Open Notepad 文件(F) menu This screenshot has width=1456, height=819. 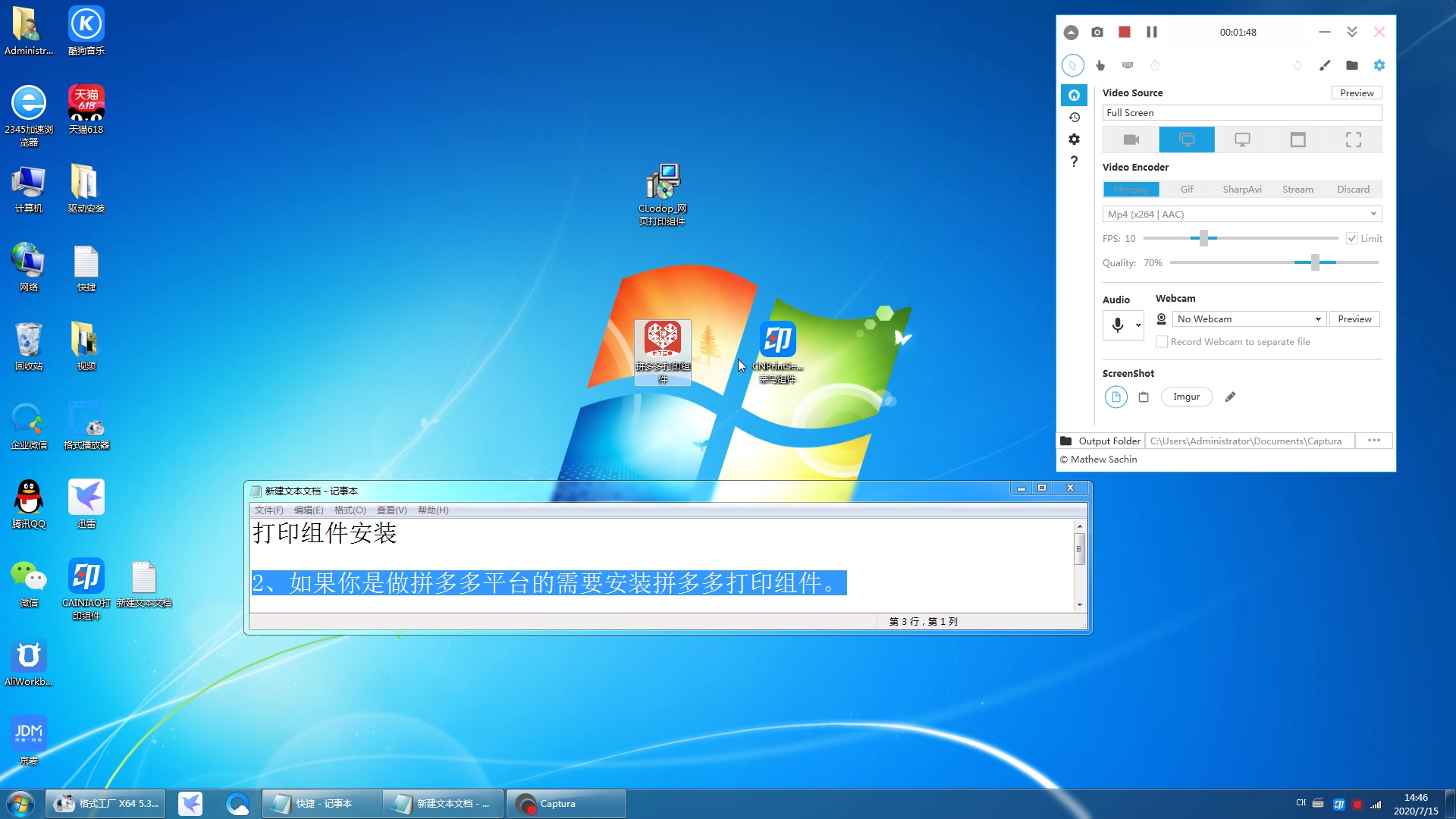click(268, 510)
